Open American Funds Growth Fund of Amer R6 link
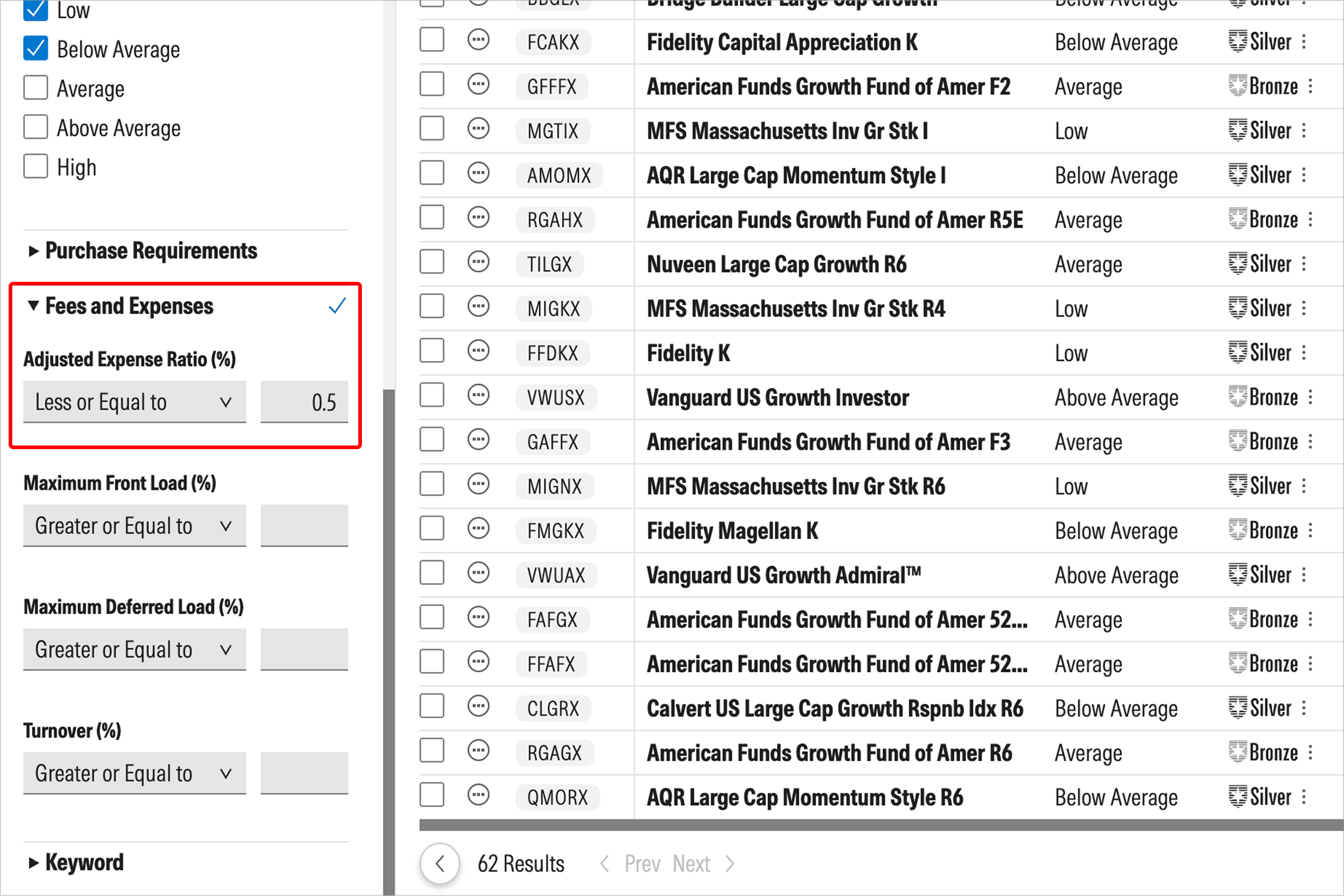 click(829, 753)
